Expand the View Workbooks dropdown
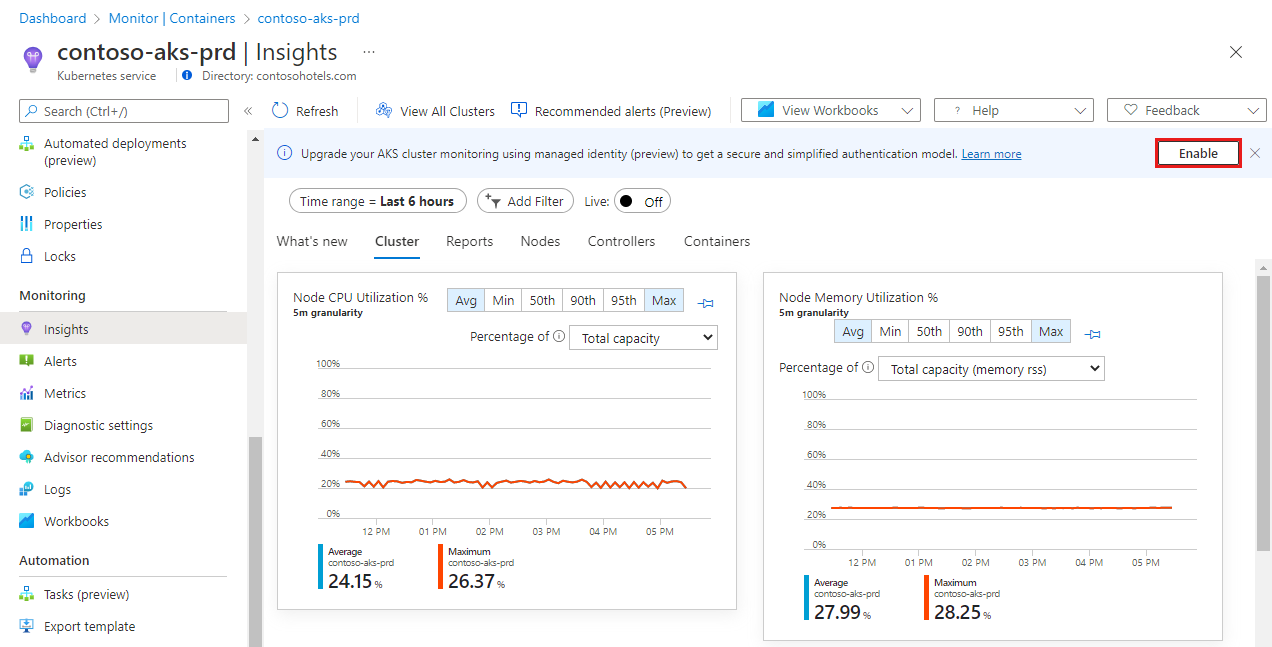Screen dimensions: 1272x647 pos(830,110)
